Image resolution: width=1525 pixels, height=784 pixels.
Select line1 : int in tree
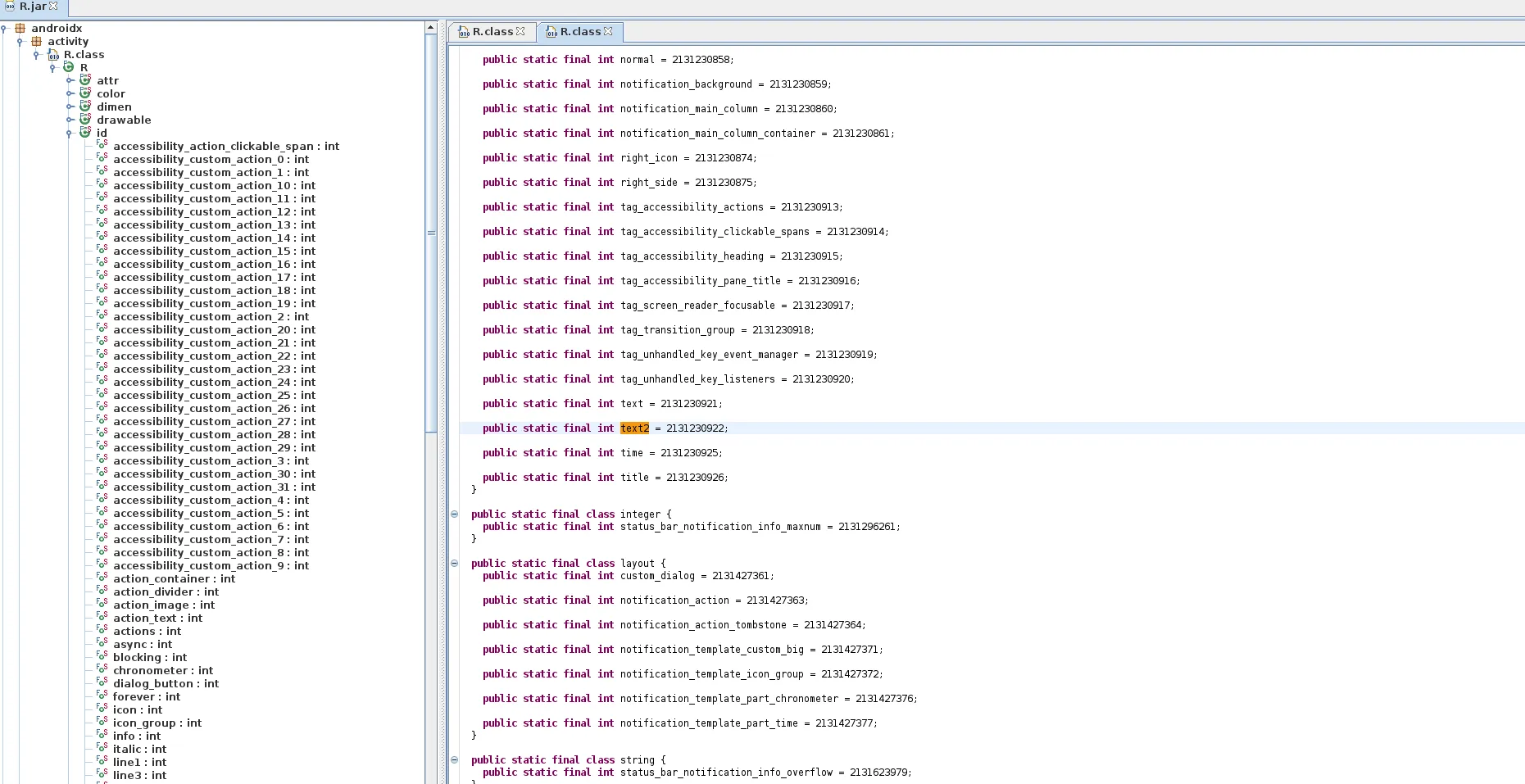139,762
